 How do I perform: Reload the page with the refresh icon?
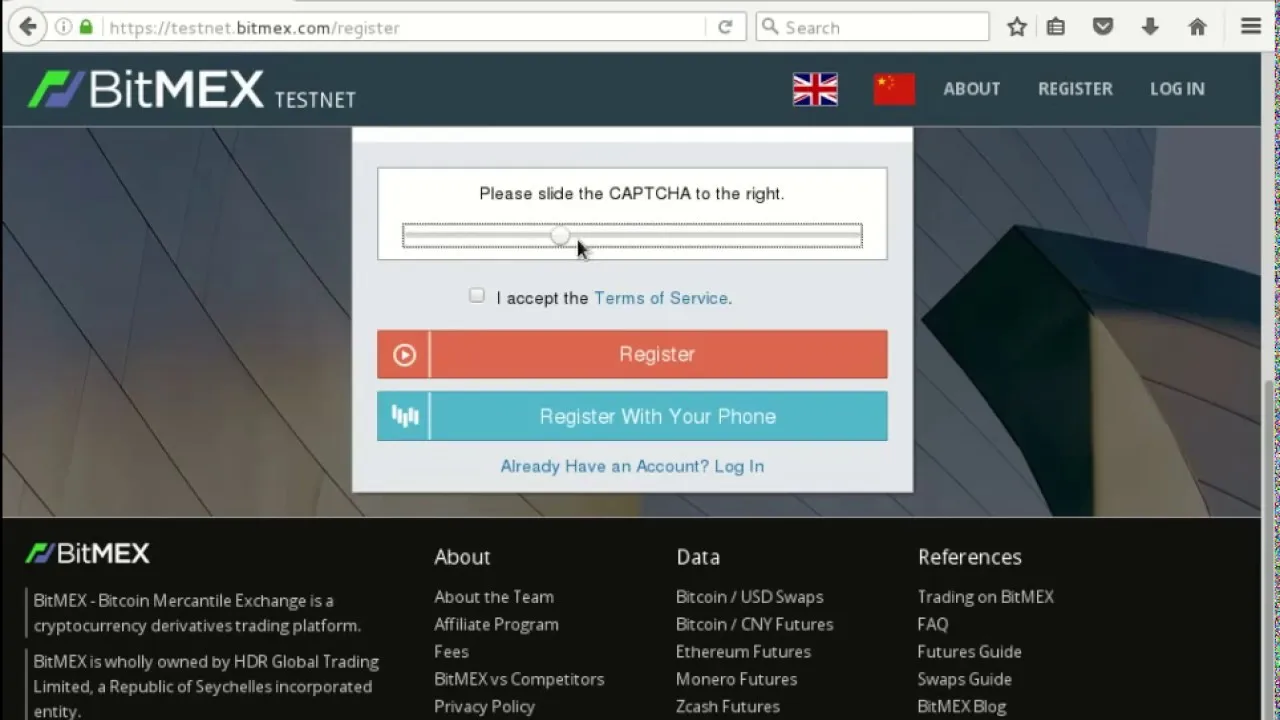725,27
